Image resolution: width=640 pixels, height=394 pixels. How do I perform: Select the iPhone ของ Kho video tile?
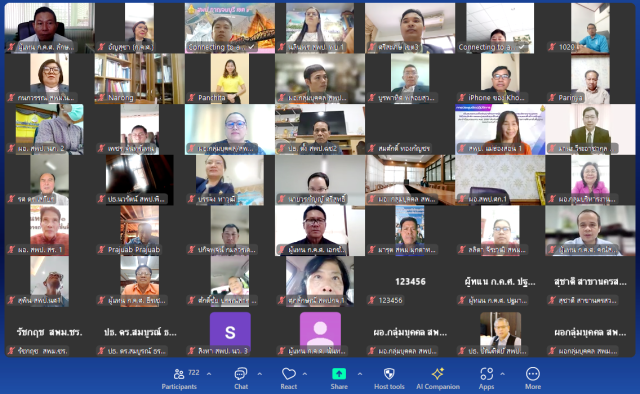click(x=500, y=78)
